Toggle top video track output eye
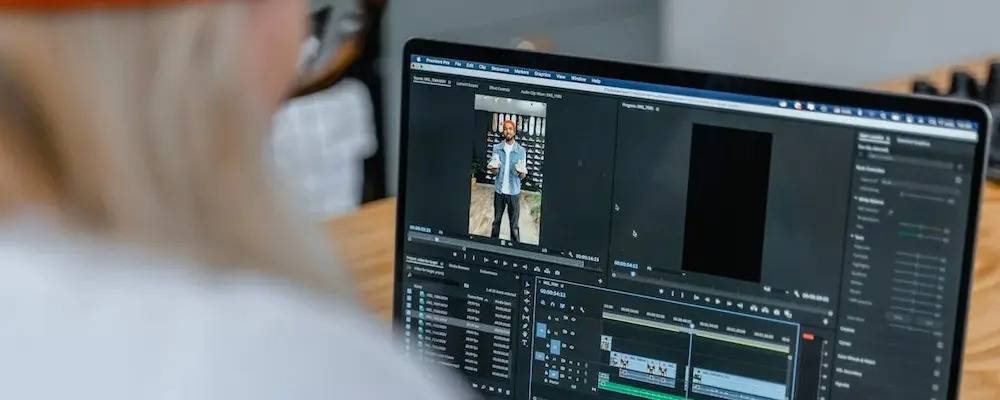Viewport: 1000px width, 400px height. pyautogui.click(x=573, y=319)
